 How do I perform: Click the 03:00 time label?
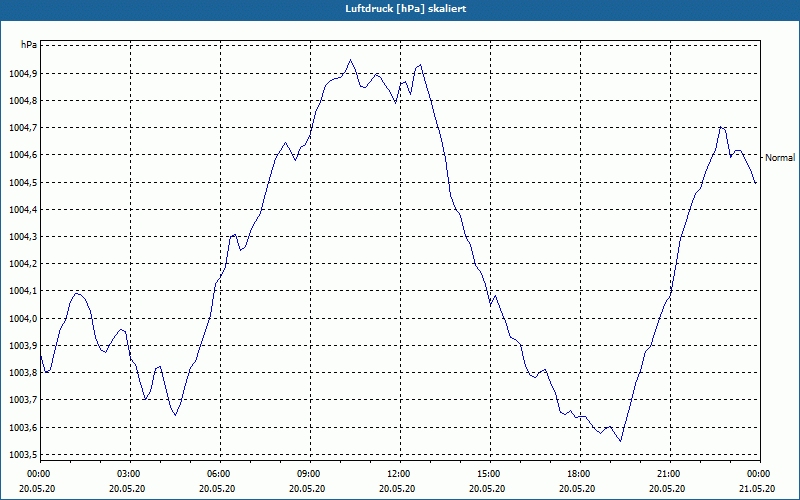click(x=131, y=474)
